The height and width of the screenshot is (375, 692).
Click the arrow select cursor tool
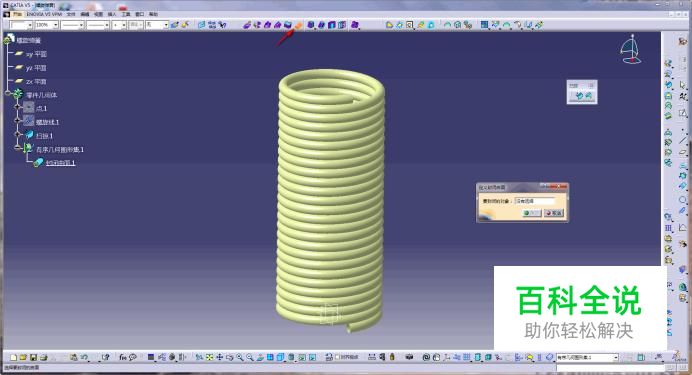683,84
